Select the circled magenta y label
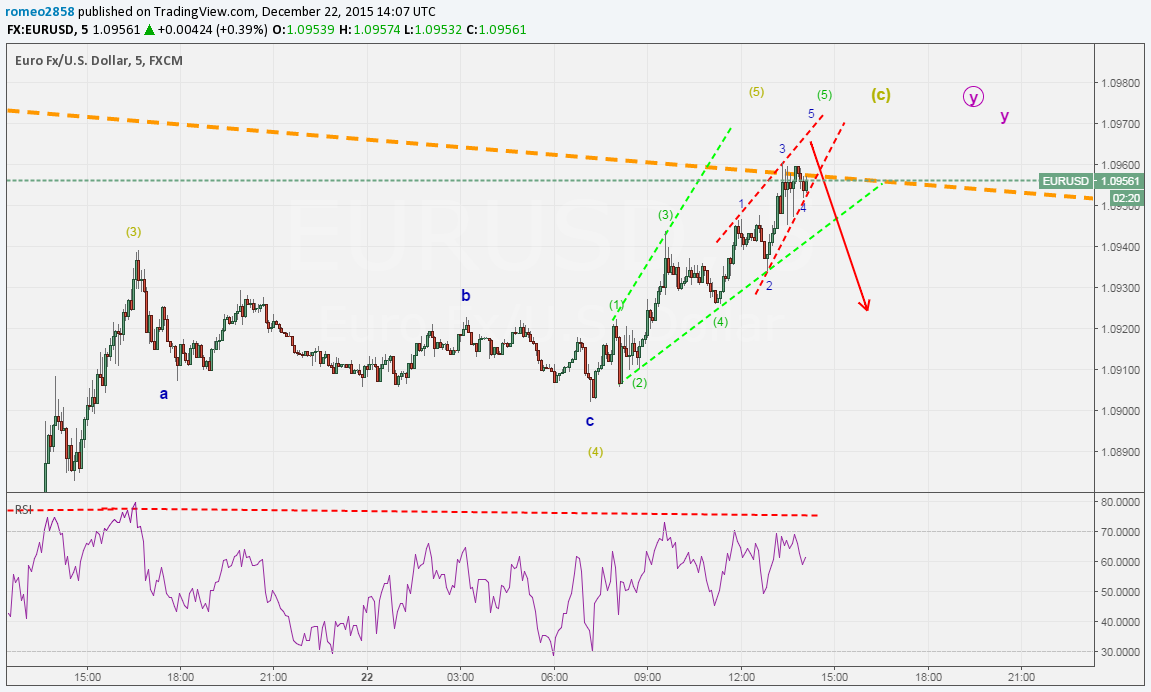Image resolution: width=1151 pixels, height=692 pixels. [x=973, y=96]
